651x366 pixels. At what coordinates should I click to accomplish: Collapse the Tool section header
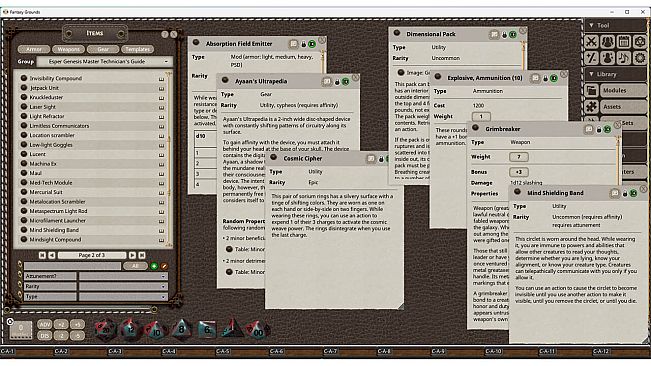pos(616,25)
